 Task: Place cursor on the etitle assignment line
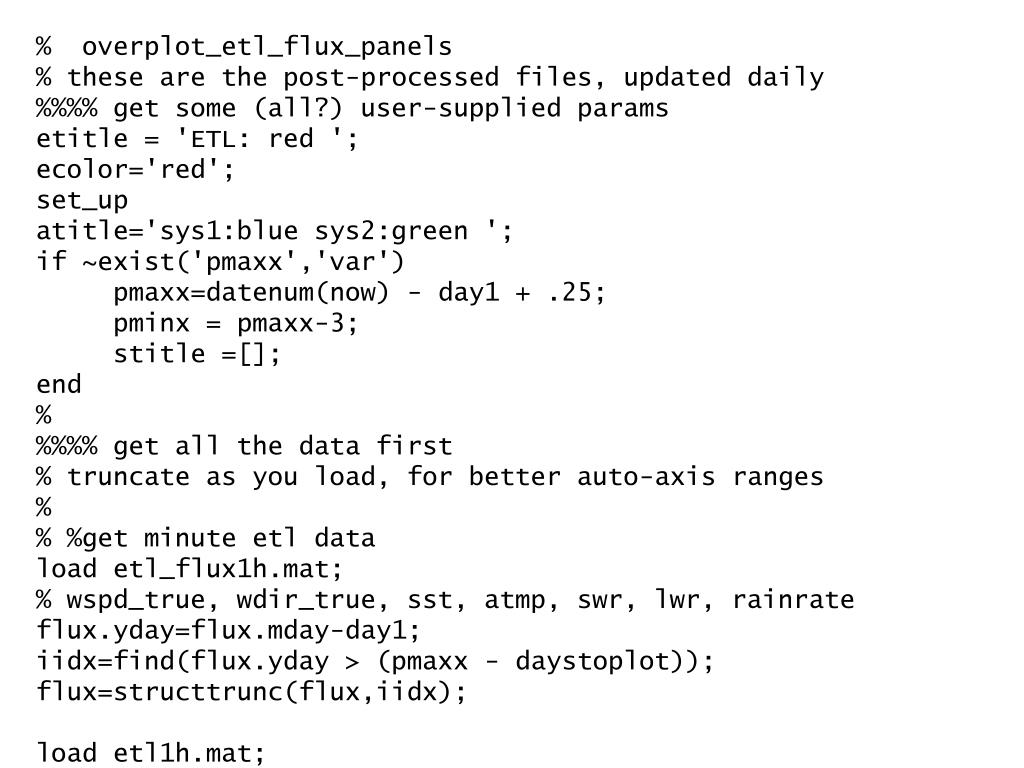click(197, 139)
